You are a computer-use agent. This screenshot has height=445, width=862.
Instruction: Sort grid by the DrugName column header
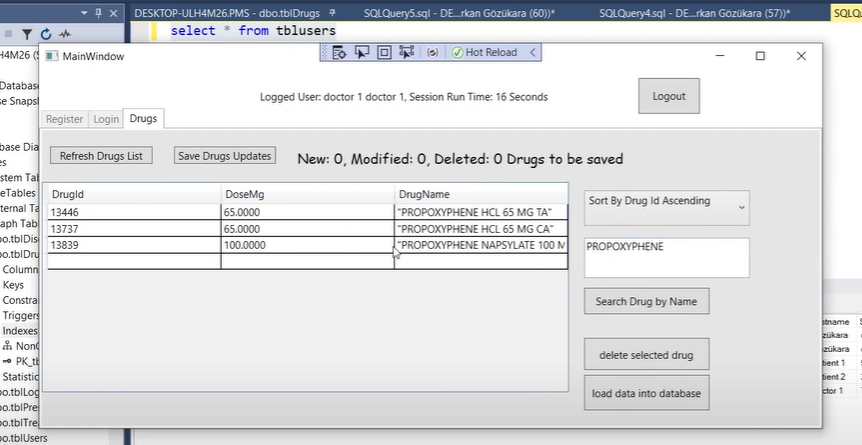coord(481,194)
